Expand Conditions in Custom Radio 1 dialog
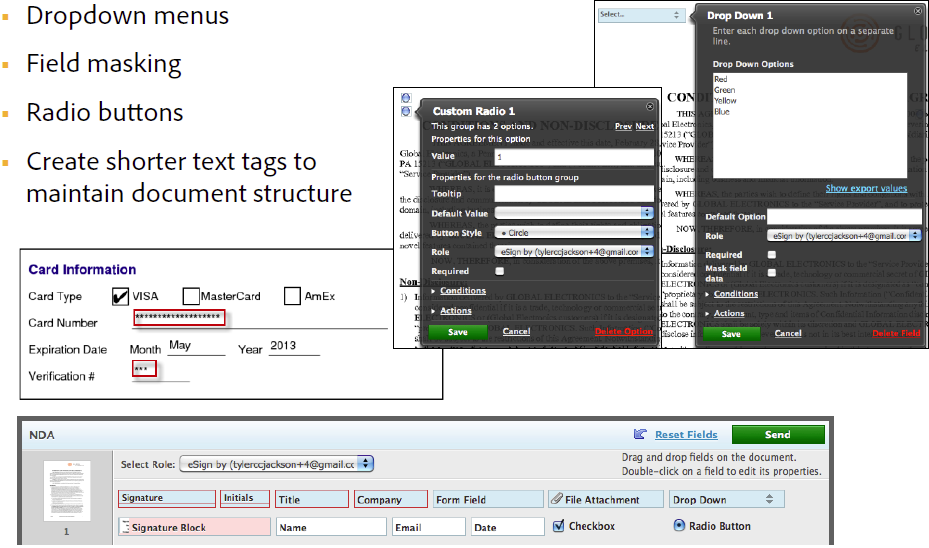Screen dimensions: 929x548 click(x=463, y=291)
